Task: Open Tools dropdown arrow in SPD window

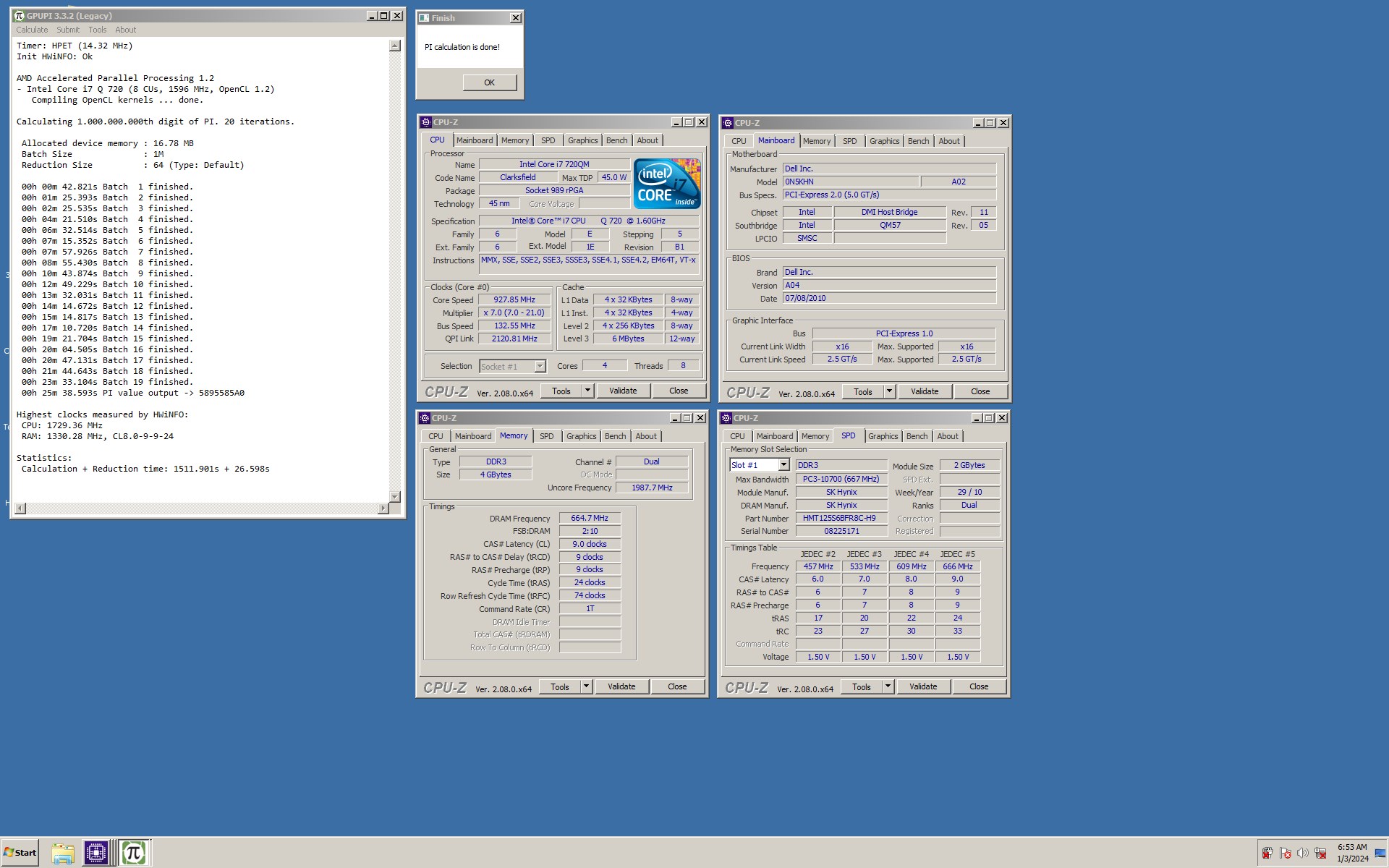Action: point(888,686)
